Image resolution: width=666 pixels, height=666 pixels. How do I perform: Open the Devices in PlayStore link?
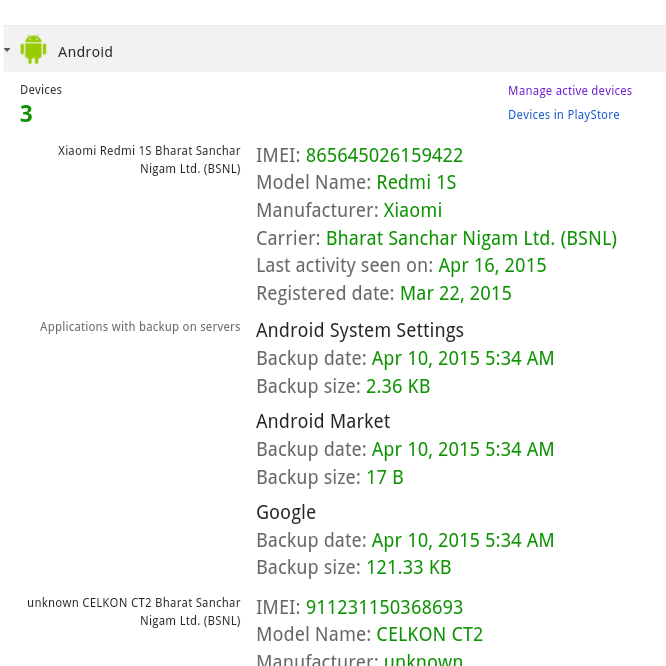point(563,115)
